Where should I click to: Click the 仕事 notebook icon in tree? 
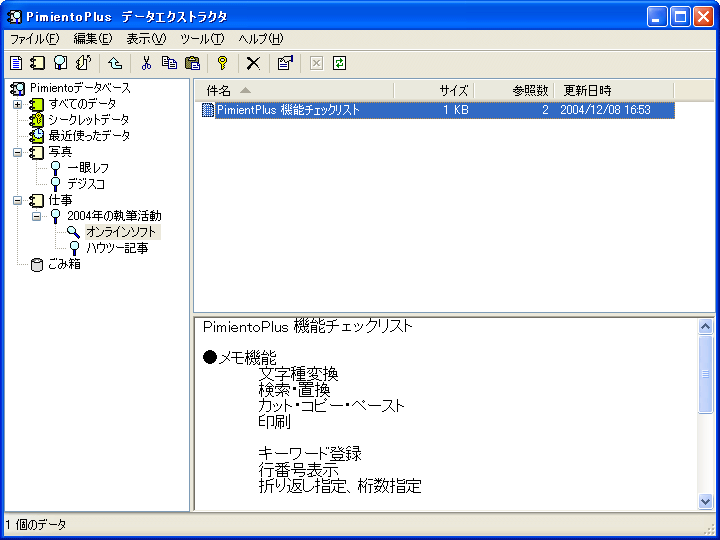coord(37,201)
